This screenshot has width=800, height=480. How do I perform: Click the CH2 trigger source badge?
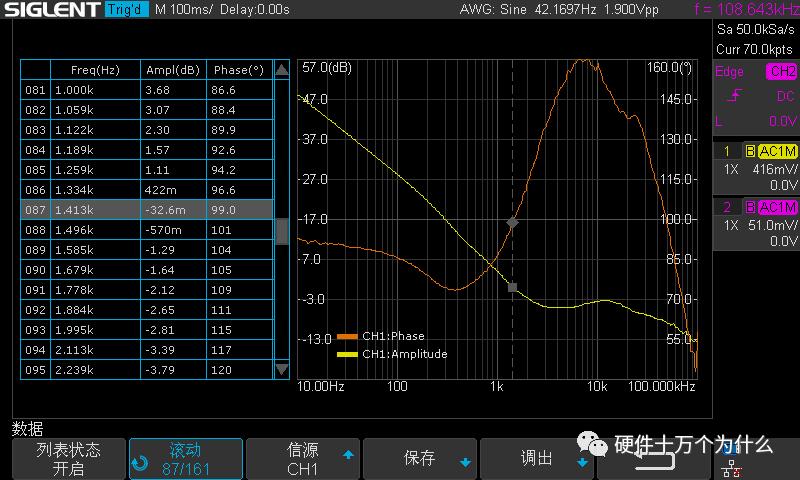pos(782,71)
